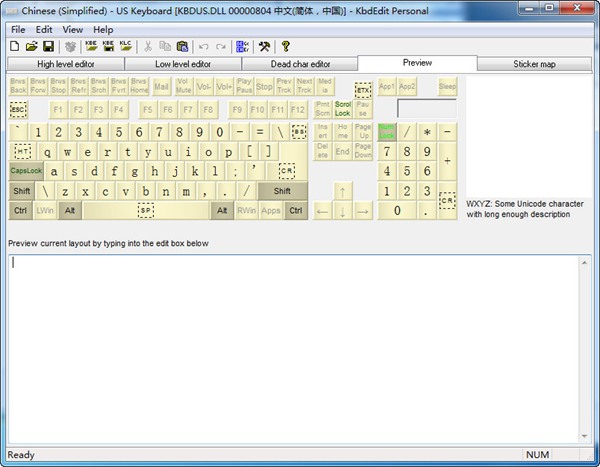Click the Apps key

tap(271, 211)
